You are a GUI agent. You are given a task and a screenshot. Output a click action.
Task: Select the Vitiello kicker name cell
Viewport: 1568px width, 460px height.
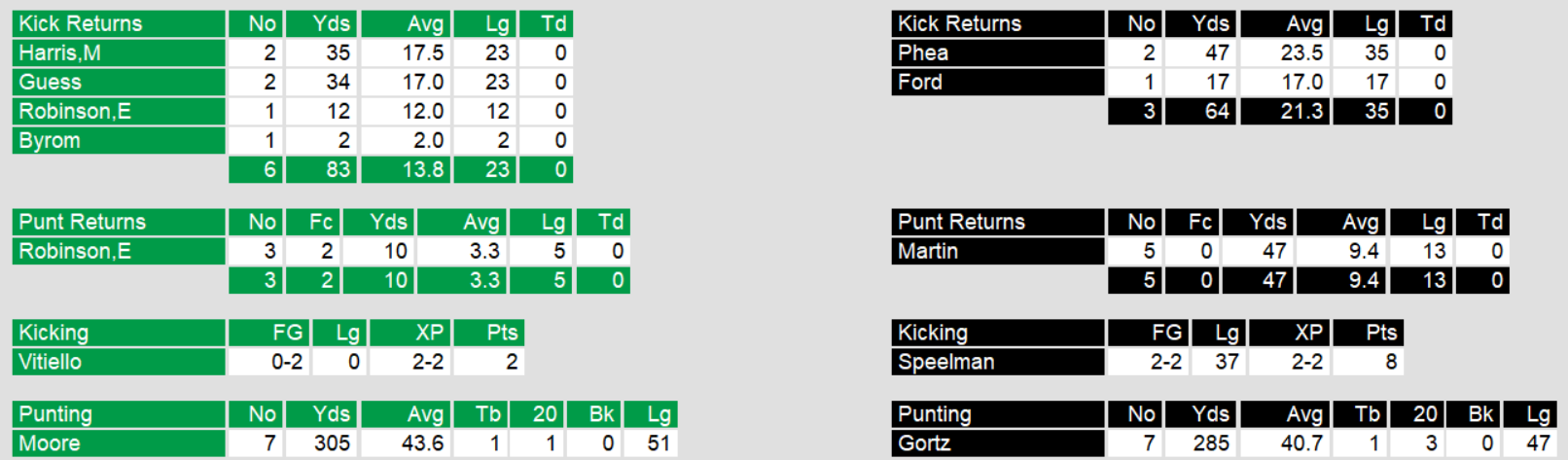119,362
